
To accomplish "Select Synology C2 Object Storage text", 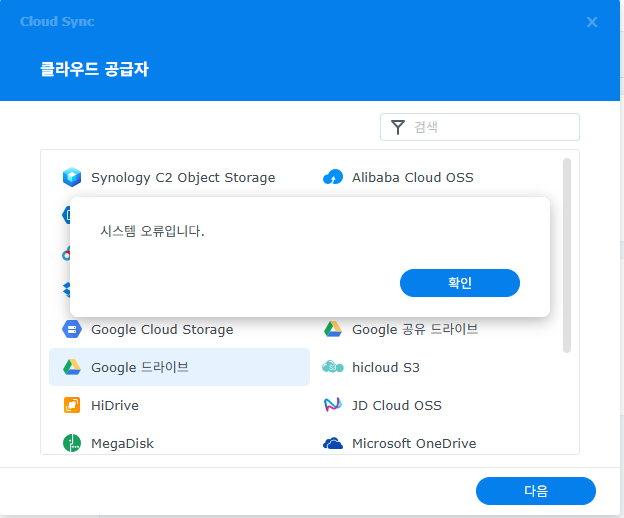I will [x=183, y=177].
